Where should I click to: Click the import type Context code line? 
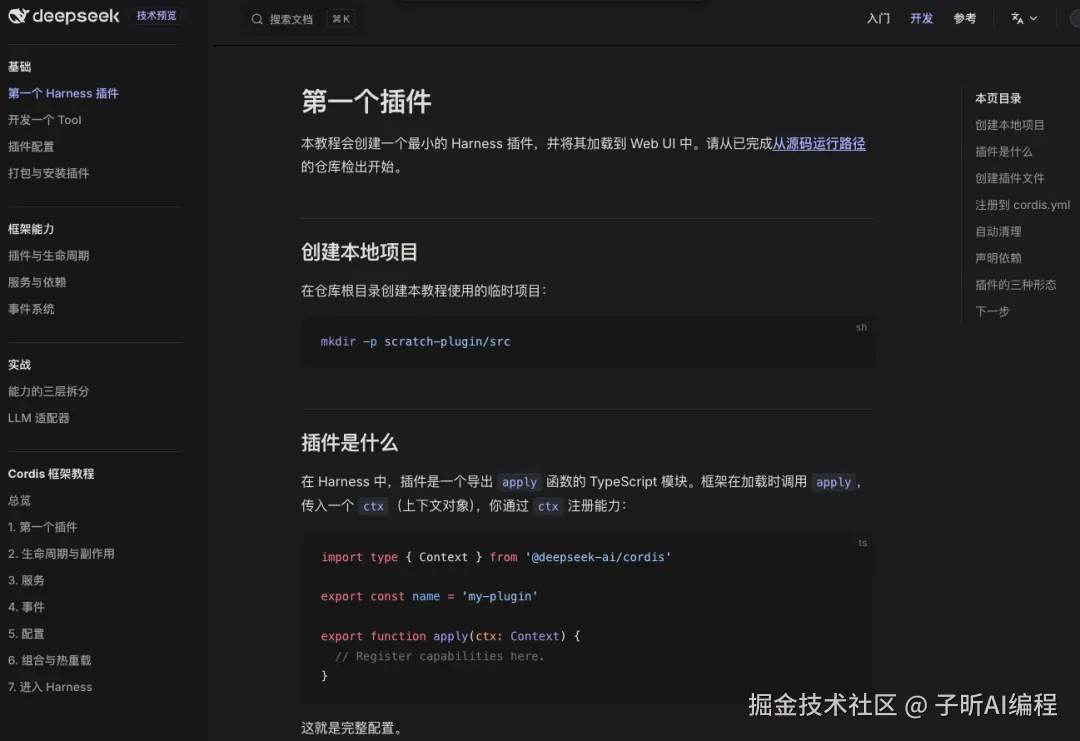point(496,557)
